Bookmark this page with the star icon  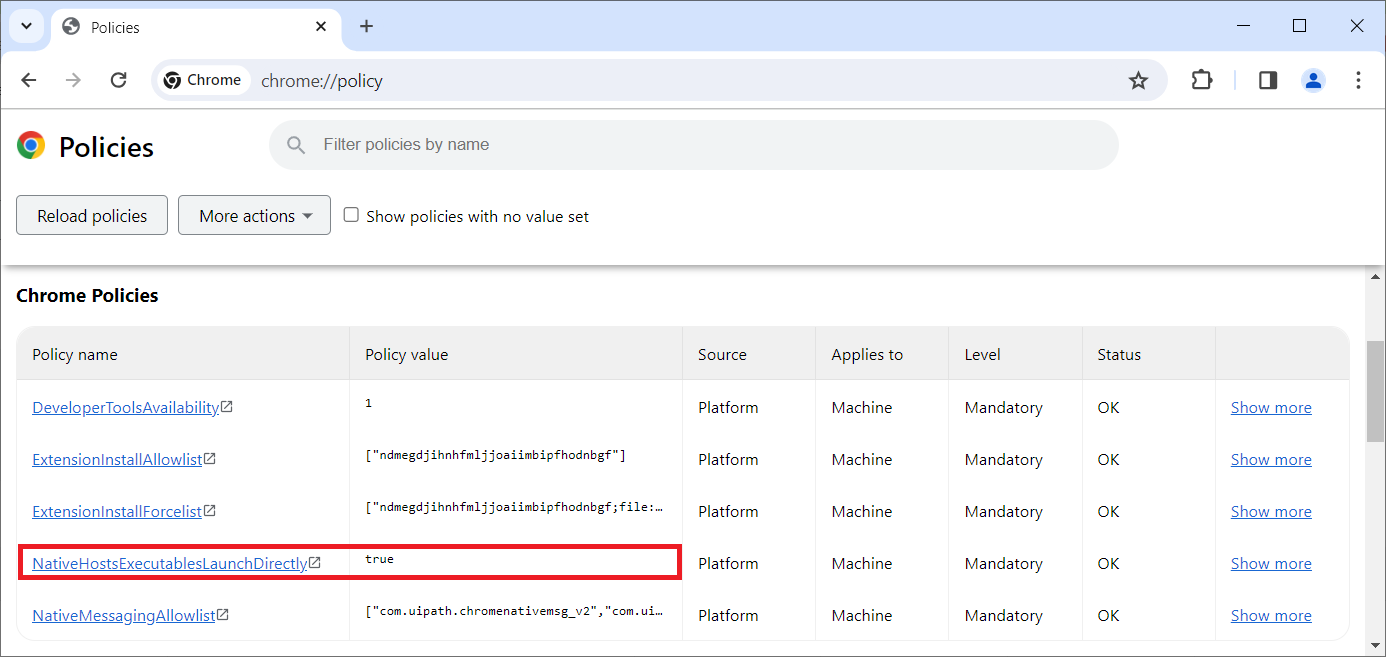tap(1138, 81)
